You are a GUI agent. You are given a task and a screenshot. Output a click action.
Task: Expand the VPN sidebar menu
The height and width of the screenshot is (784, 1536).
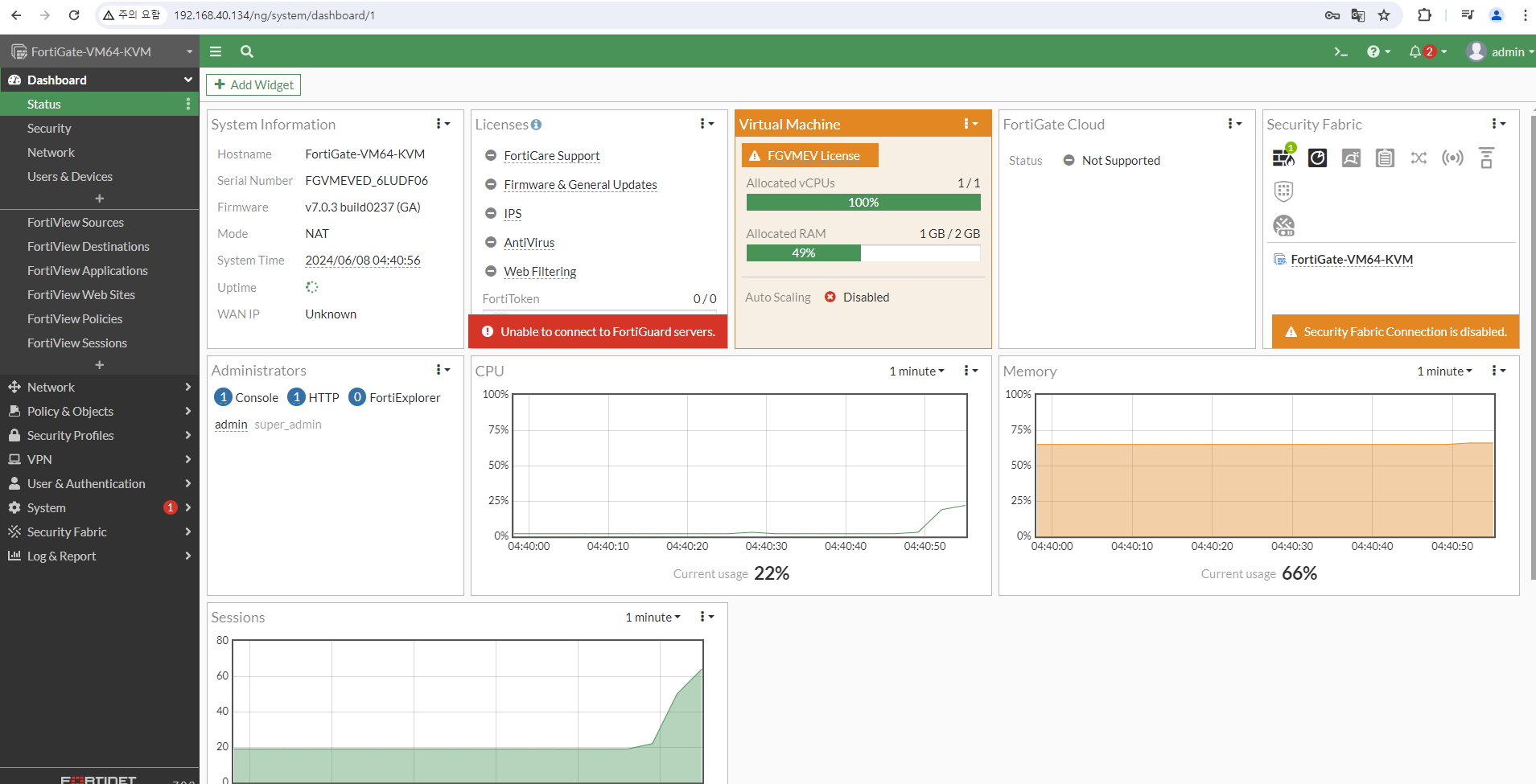pyautogui.click(x=100, y=459)
